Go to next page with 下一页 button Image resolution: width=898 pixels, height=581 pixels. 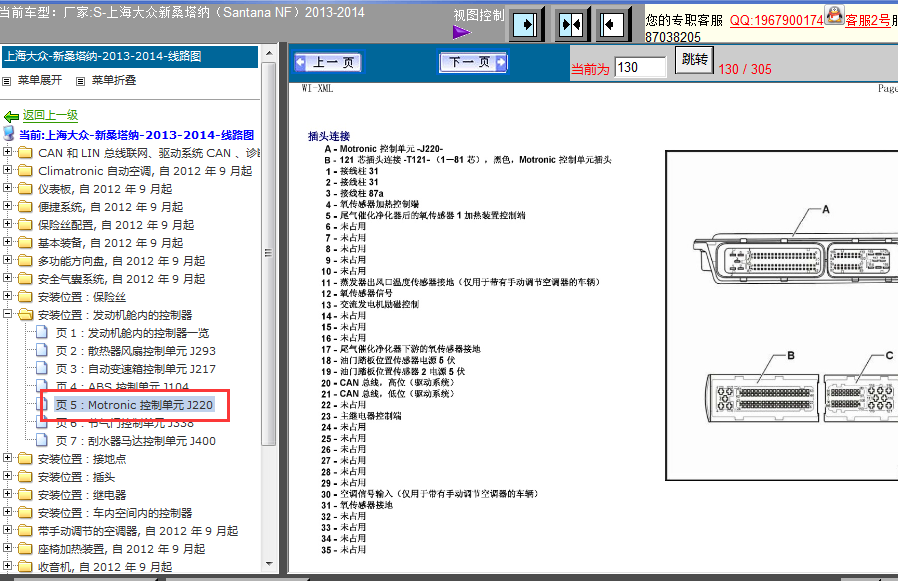click(473, 62)
